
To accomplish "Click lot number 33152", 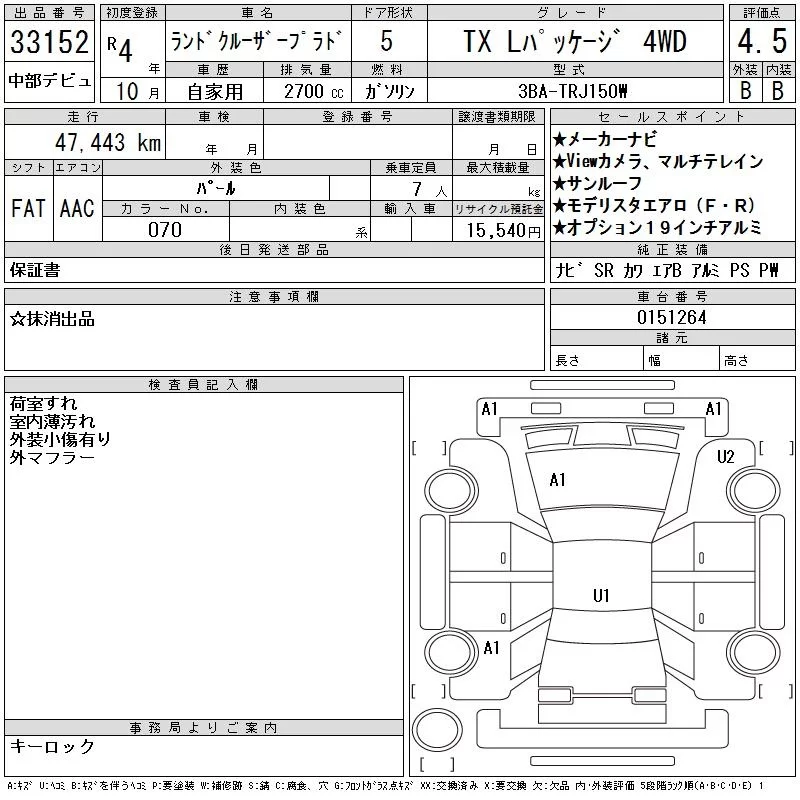I will coord(49,42).
